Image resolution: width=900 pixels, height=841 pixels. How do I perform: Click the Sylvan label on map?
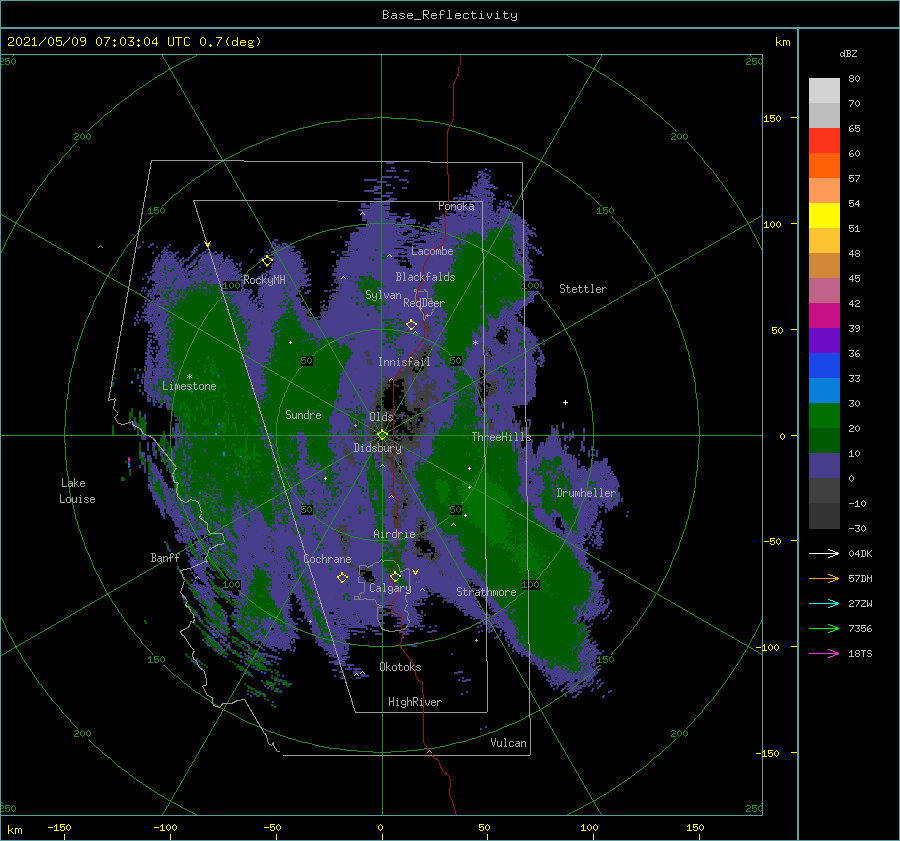click(x=383, y=295)
